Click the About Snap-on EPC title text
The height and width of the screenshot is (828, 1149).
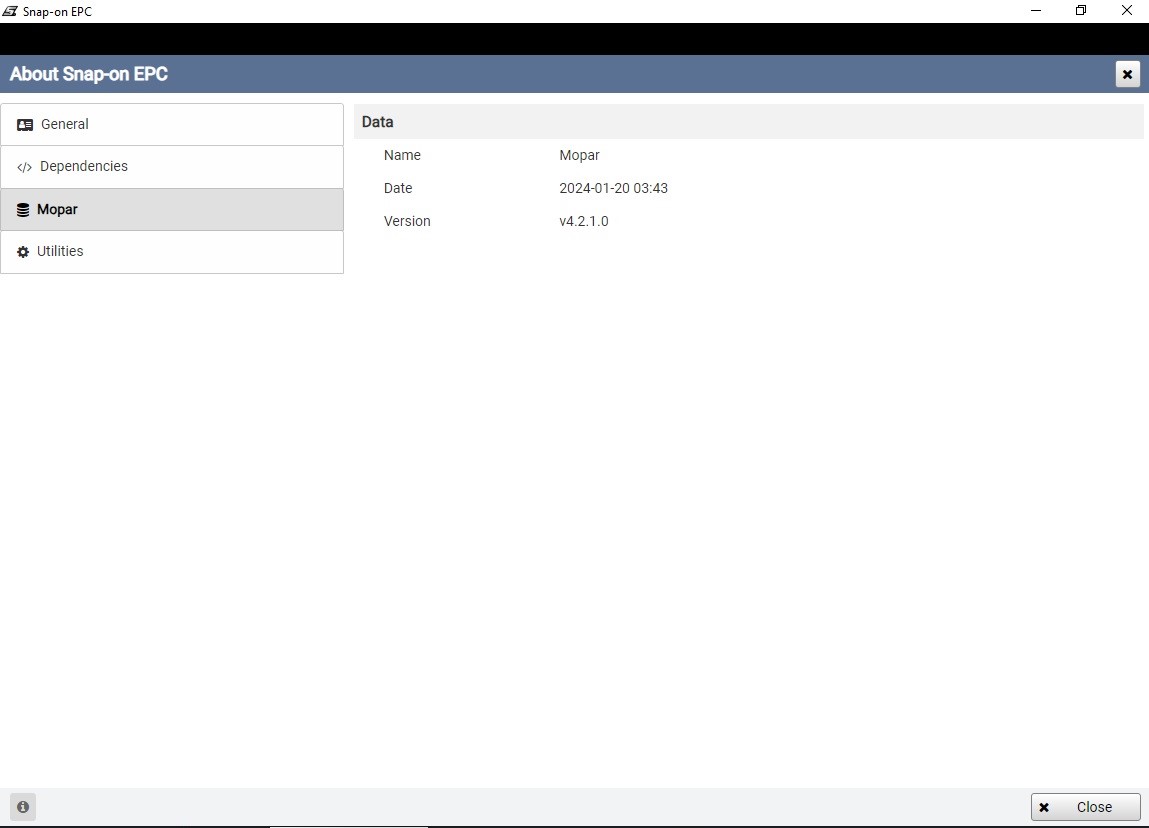[89, 74]
